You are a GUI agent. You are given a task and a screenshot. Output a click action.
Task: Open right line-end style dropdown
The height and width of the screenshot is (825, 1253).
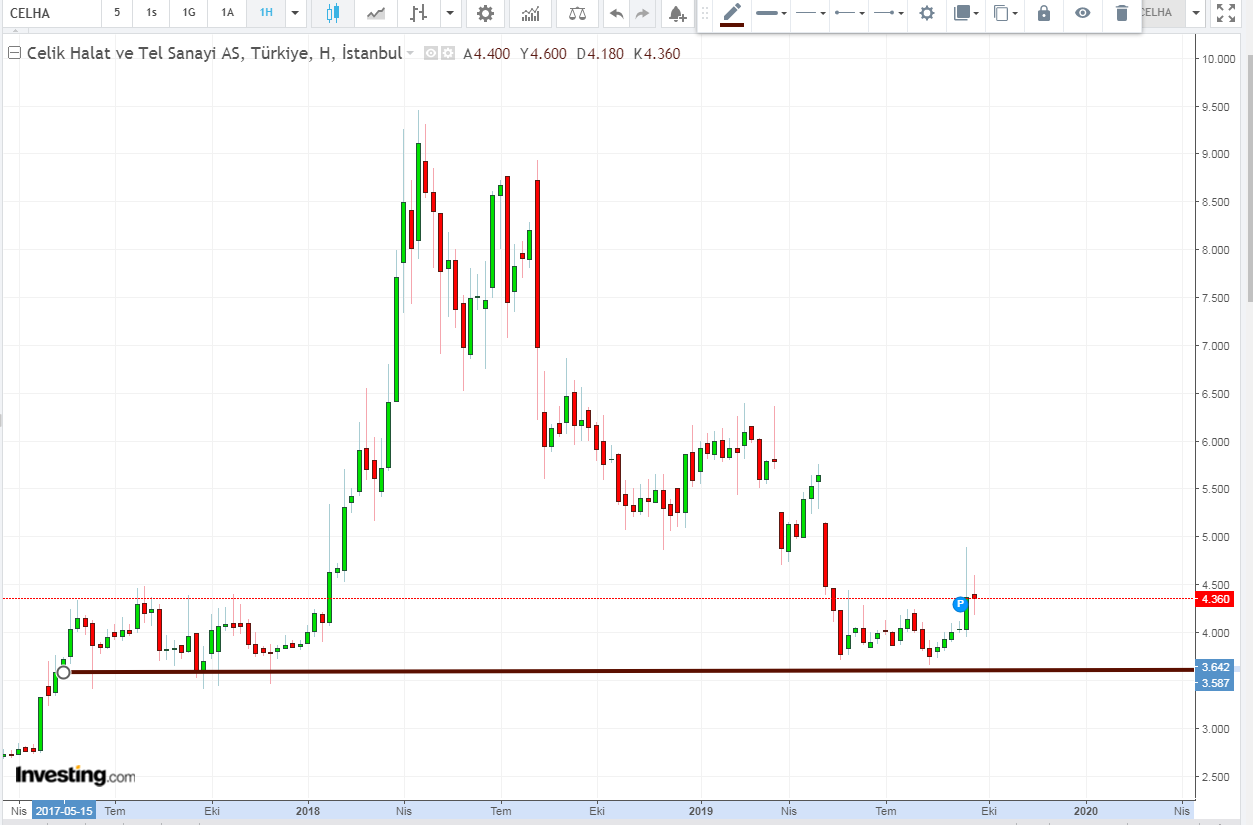pyautogui.click(x=888, y=13)
